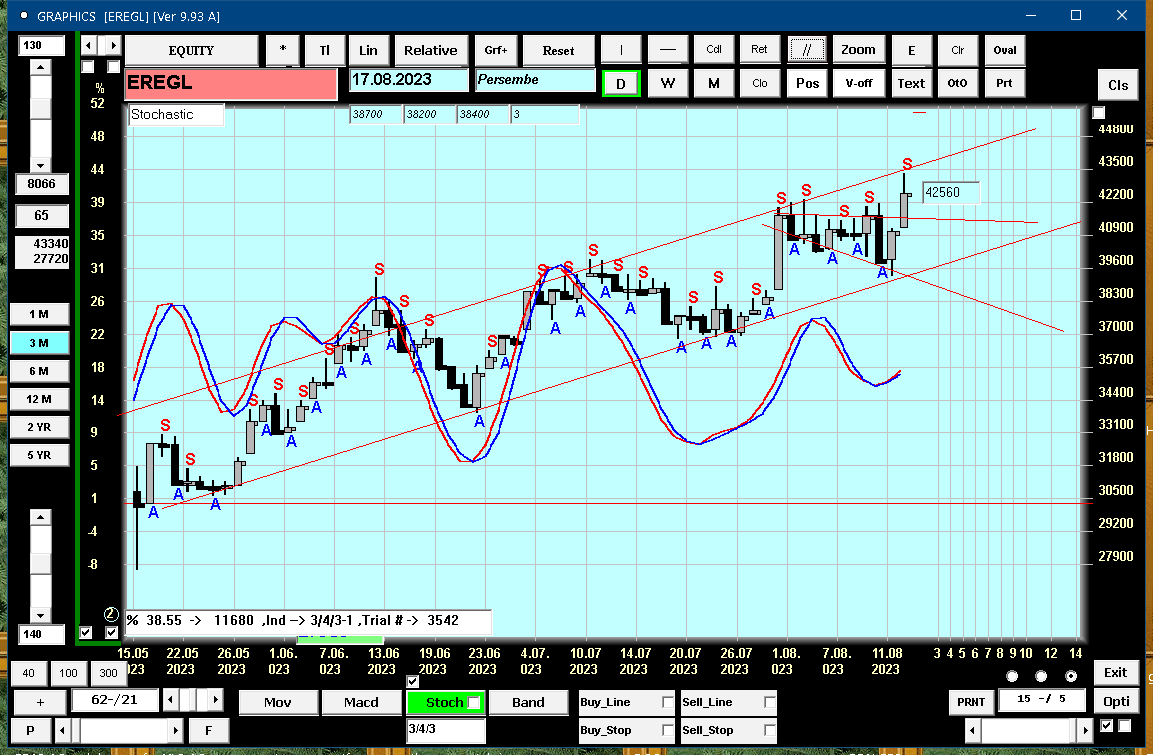This screenshot has width=1153, height=755.
Task: Select the horizontal line drawing tool
Action: pyautogui.click(x=668, y=50)
